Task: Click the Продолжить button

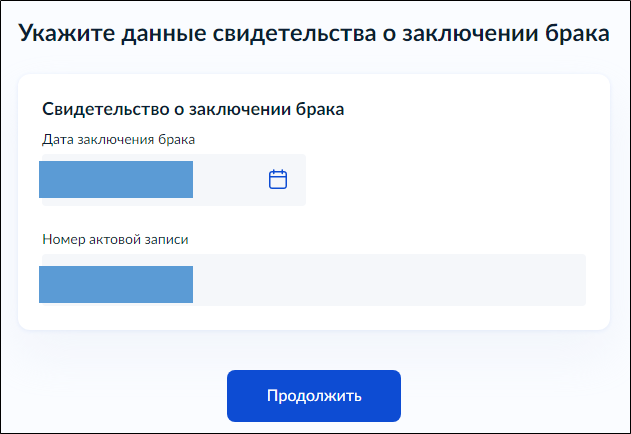Action: coord(314,396)
